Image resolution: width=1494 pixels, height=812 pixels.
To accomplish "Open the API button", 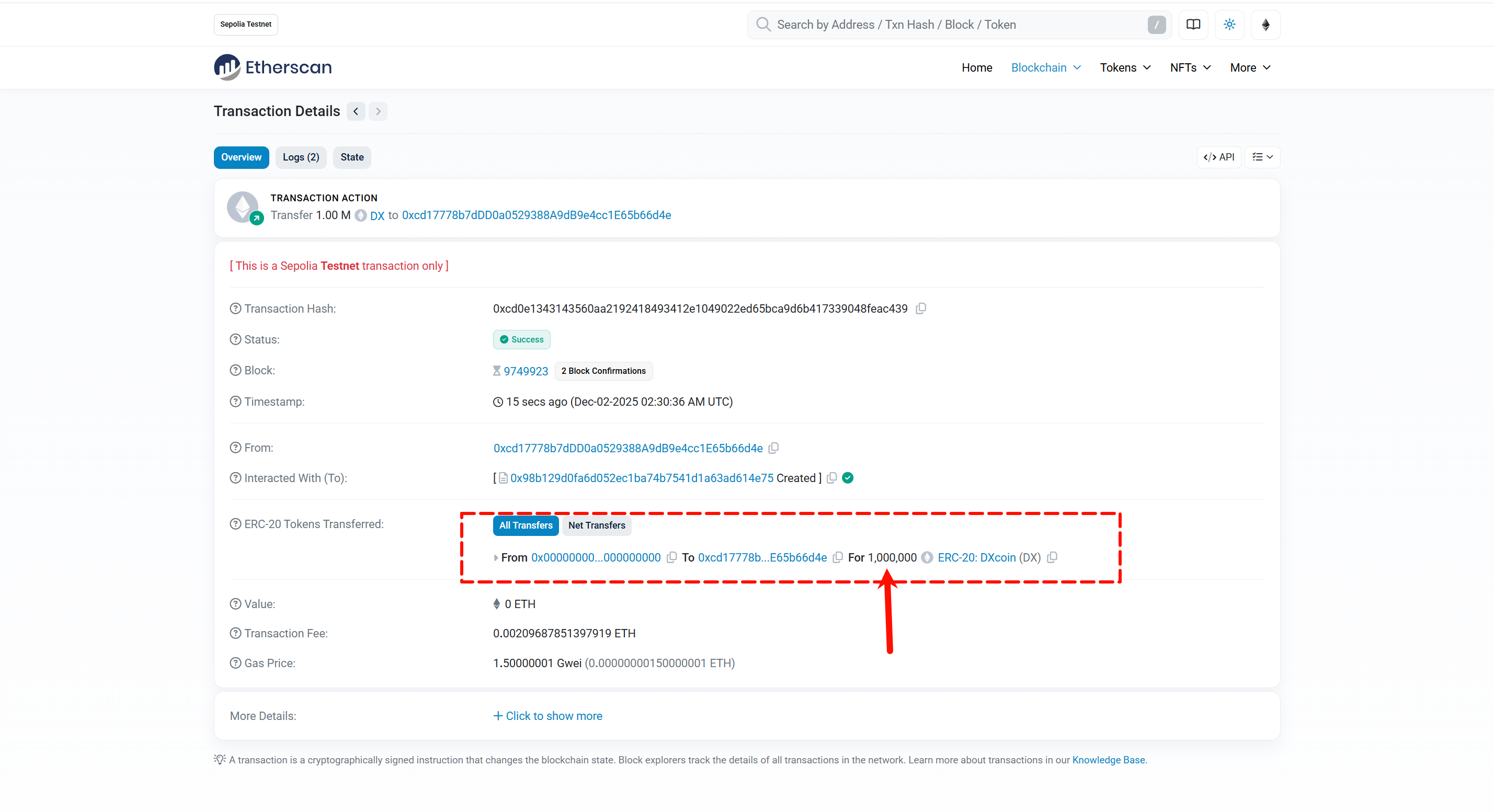I will coord(1218,157).
